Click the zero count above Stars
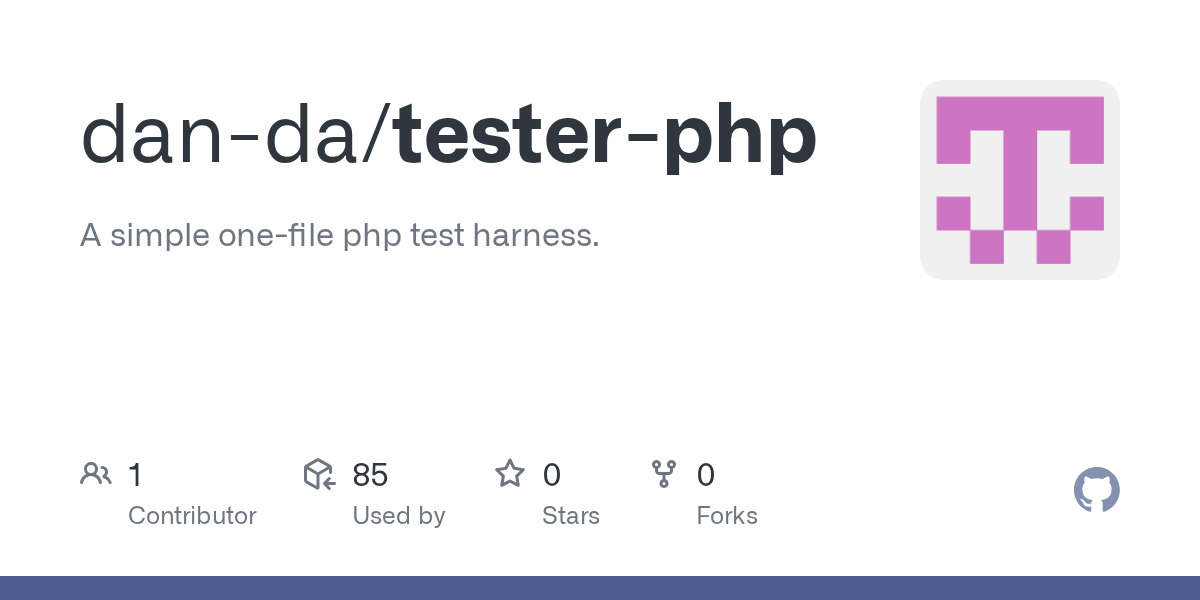This screenshot has height=600, width=1200. click(551, 475)
